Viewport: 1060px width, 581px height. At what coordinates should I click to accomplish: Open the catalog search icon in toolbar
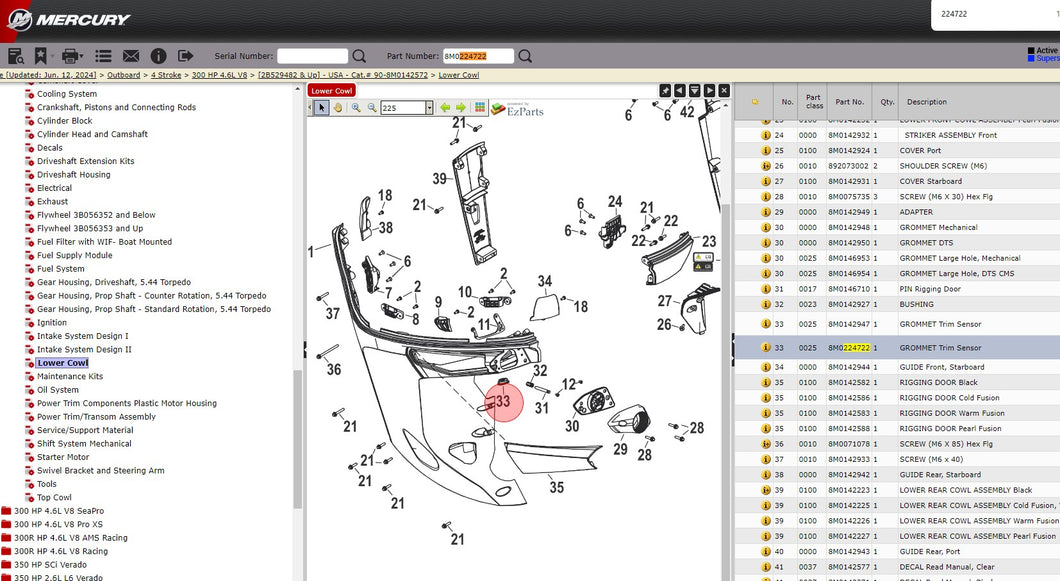pos(16,55)
